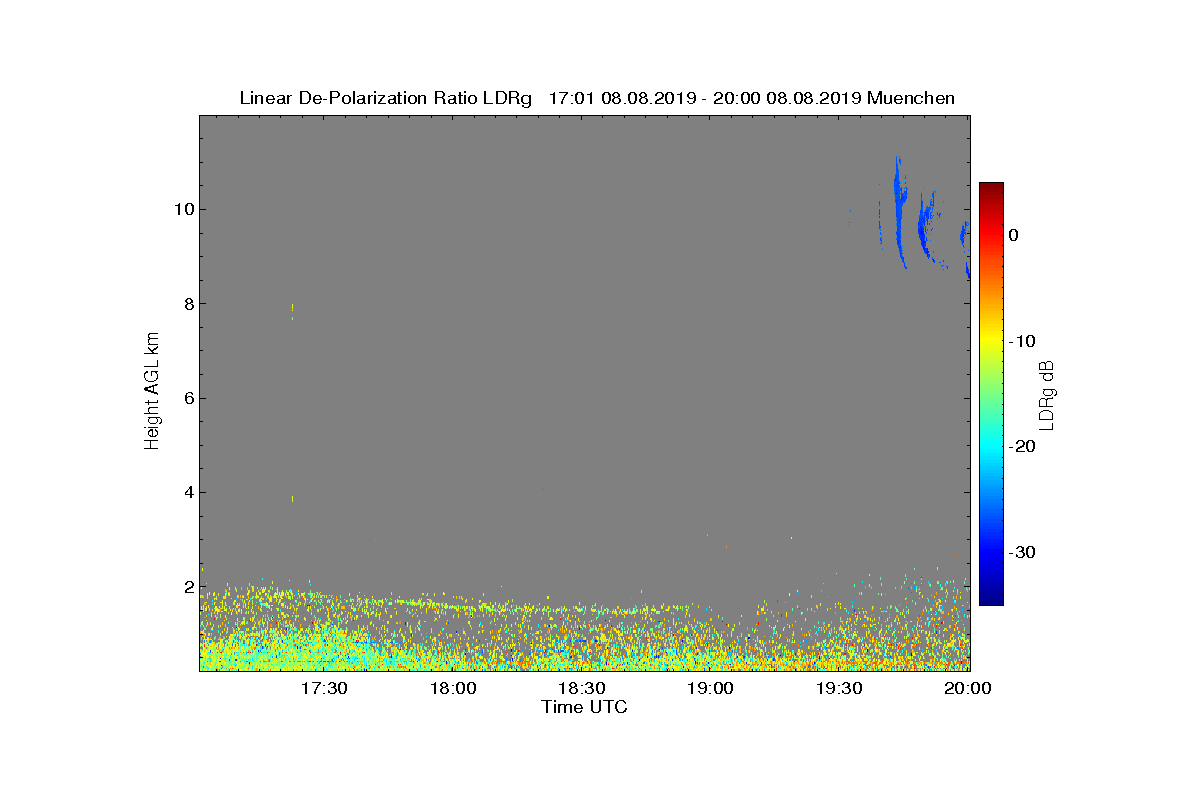Click the tallest blue cirrus streak near 10 km
Image resolution: width=1200 pixels, height=800 pixels.
[899, 210]
